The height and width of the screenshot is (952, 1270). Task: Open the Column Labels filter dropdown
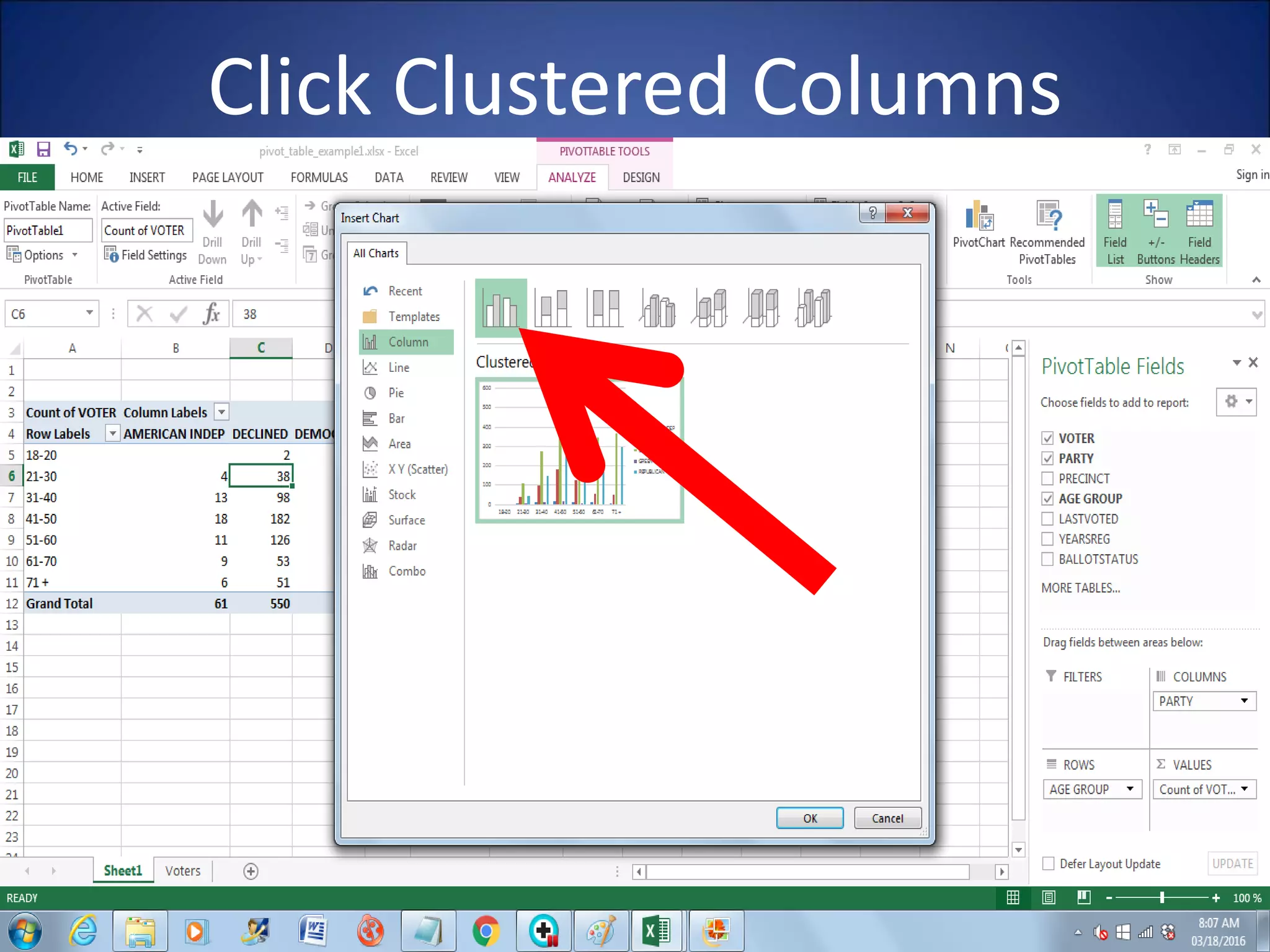coord(221,412)
